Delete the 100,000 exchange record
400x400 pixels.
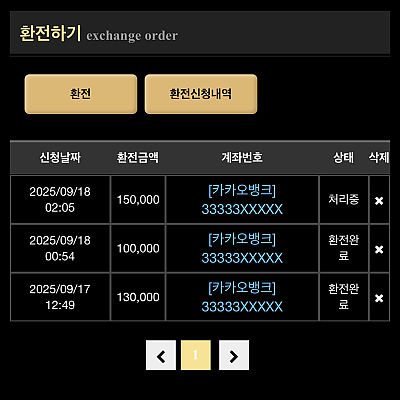pyautogui.click(x=379, y=250)
